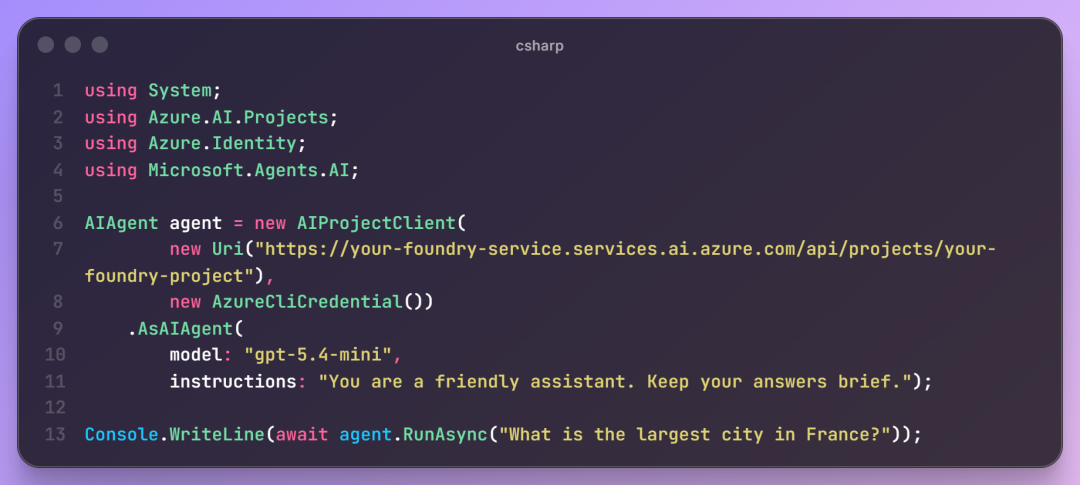Click the second gray window dot
The image size is (1080, 485).
pos(72,45)
